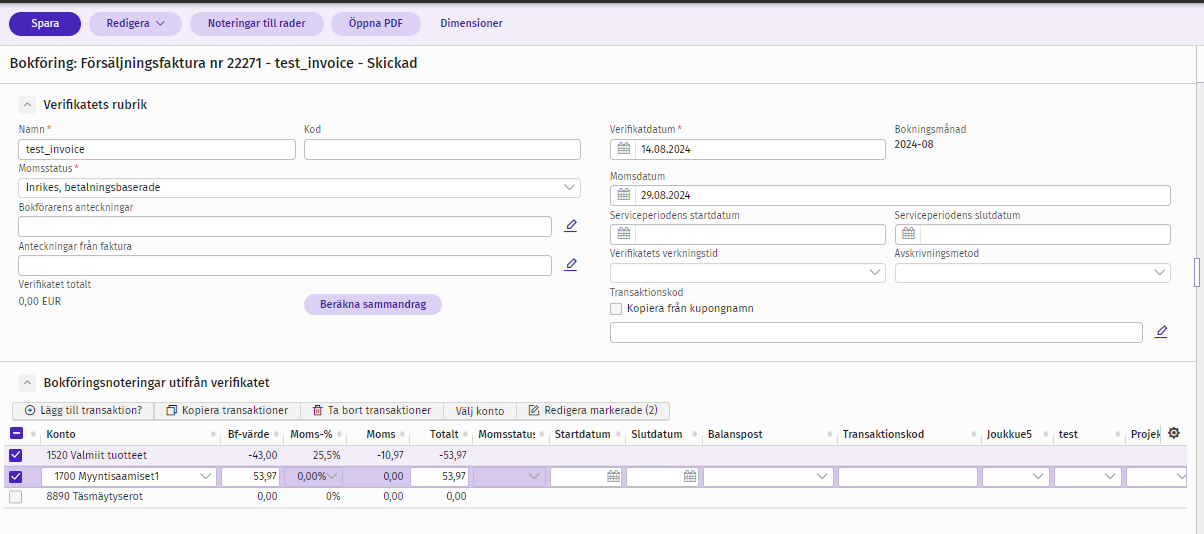Screen dimensions: 1204x534
Task: Open calendar icon for Verifikatdatum
Action: (624, 150)
